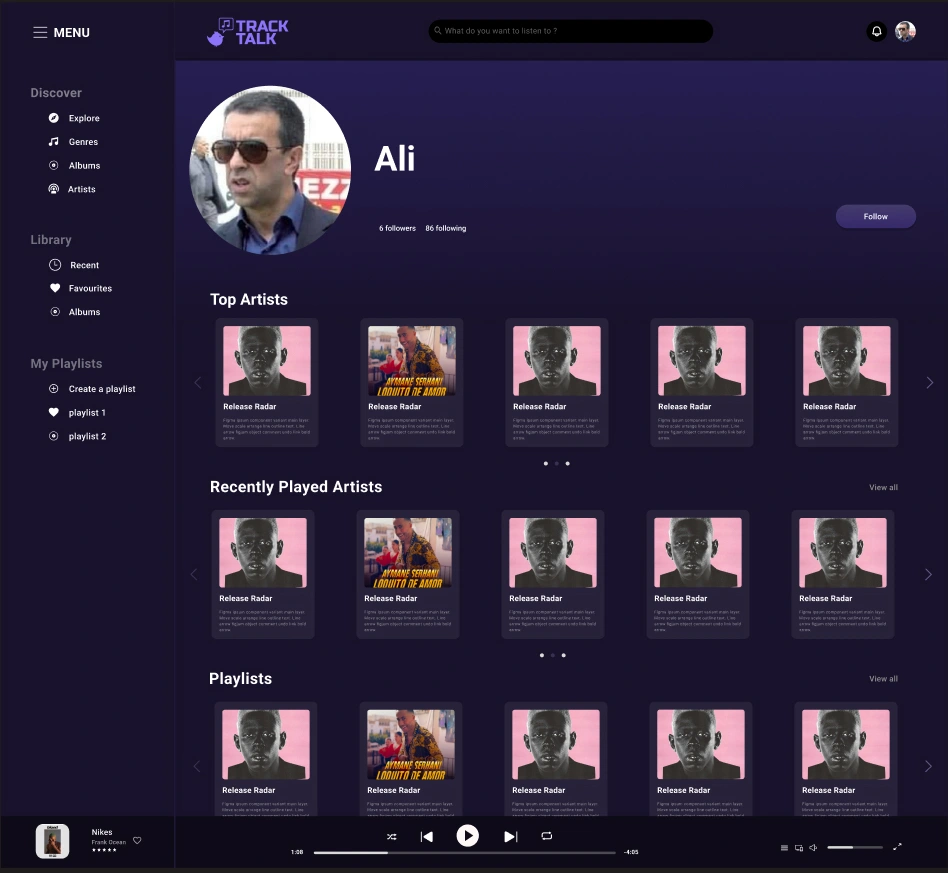Open the 6 followers list
Viewport: 948px width, 873px height.
click(397, 229)
